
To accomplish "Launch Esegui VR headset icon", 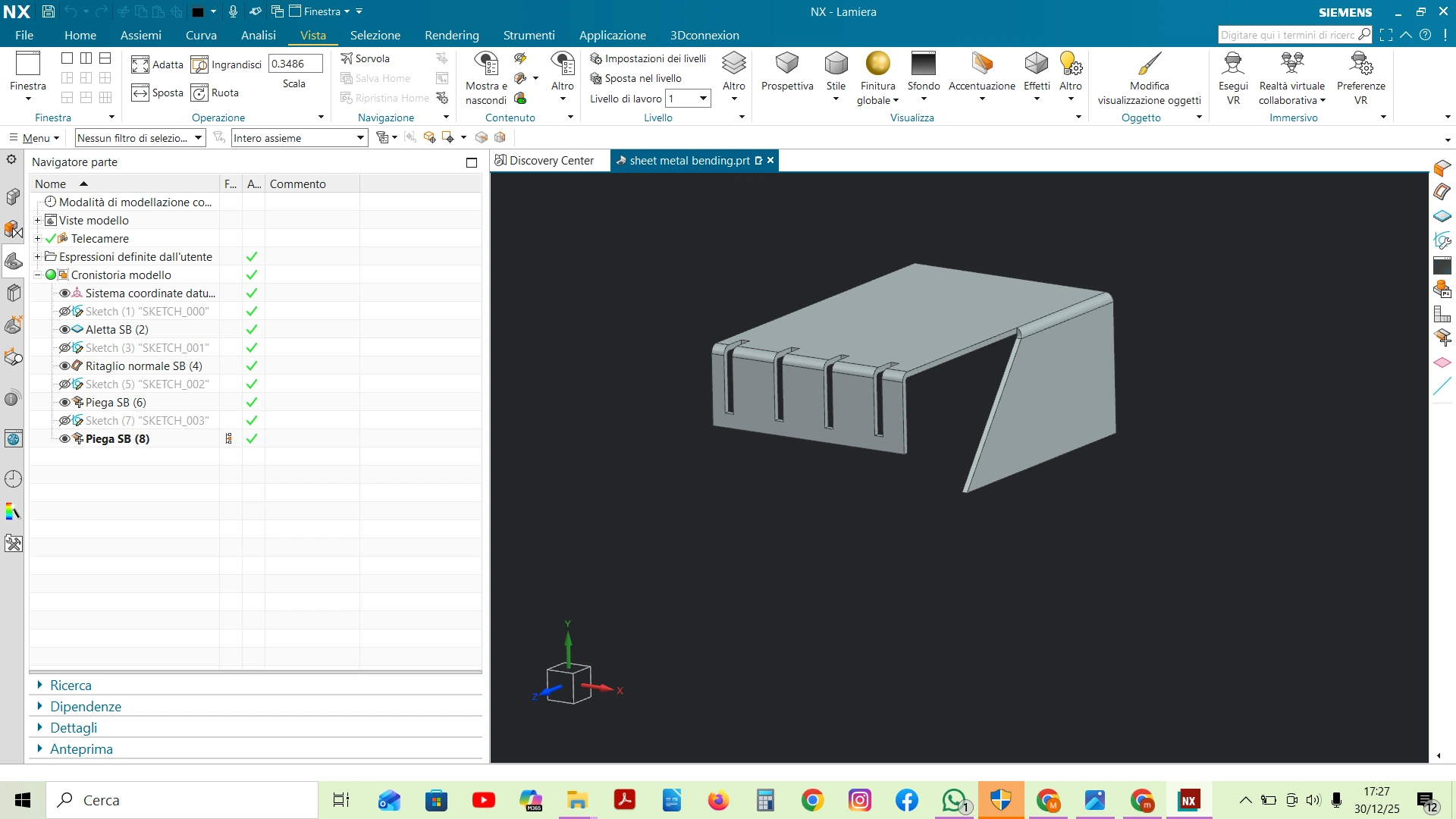I will (x=1233, y=64).
